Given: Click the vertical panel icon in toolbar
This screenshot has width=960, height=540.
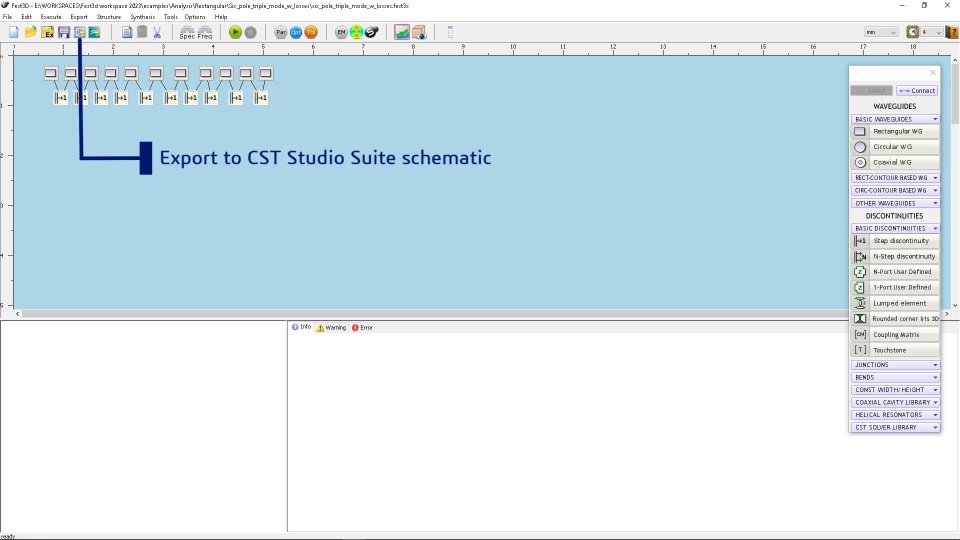Looking at the screenshot, I should [450, 32].
